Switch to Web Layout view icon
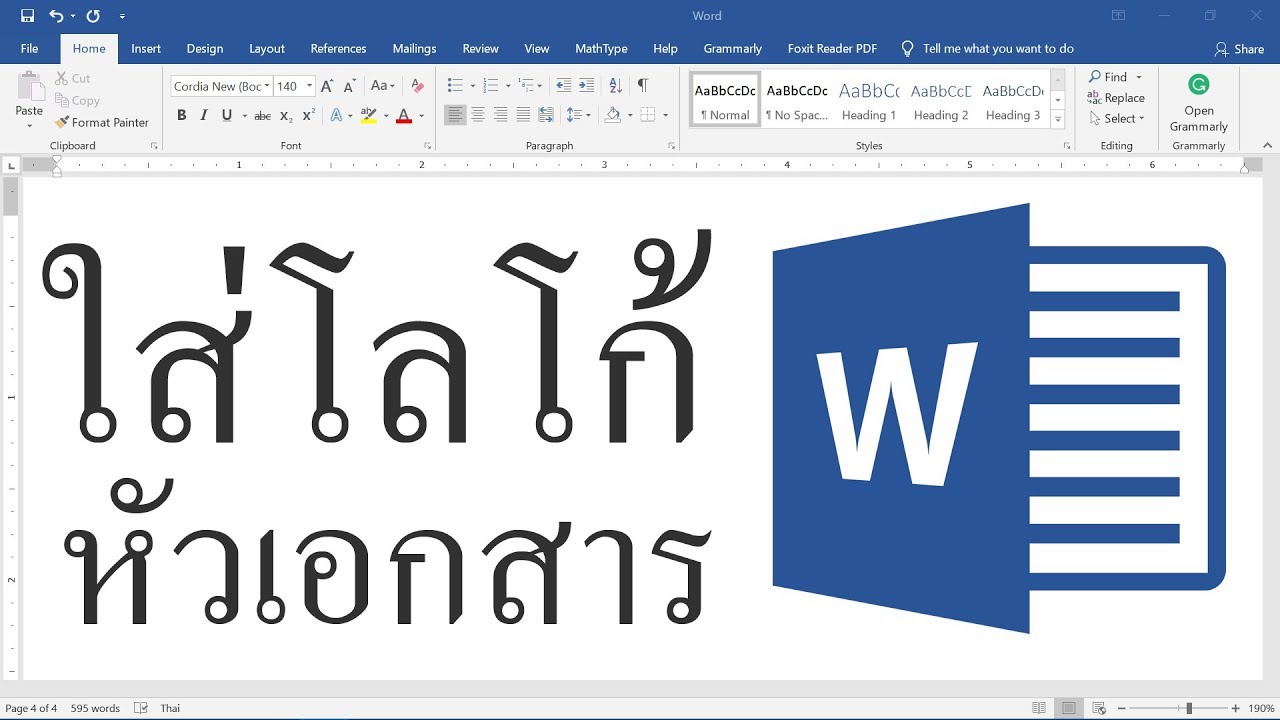 [x=1099, y=708]
